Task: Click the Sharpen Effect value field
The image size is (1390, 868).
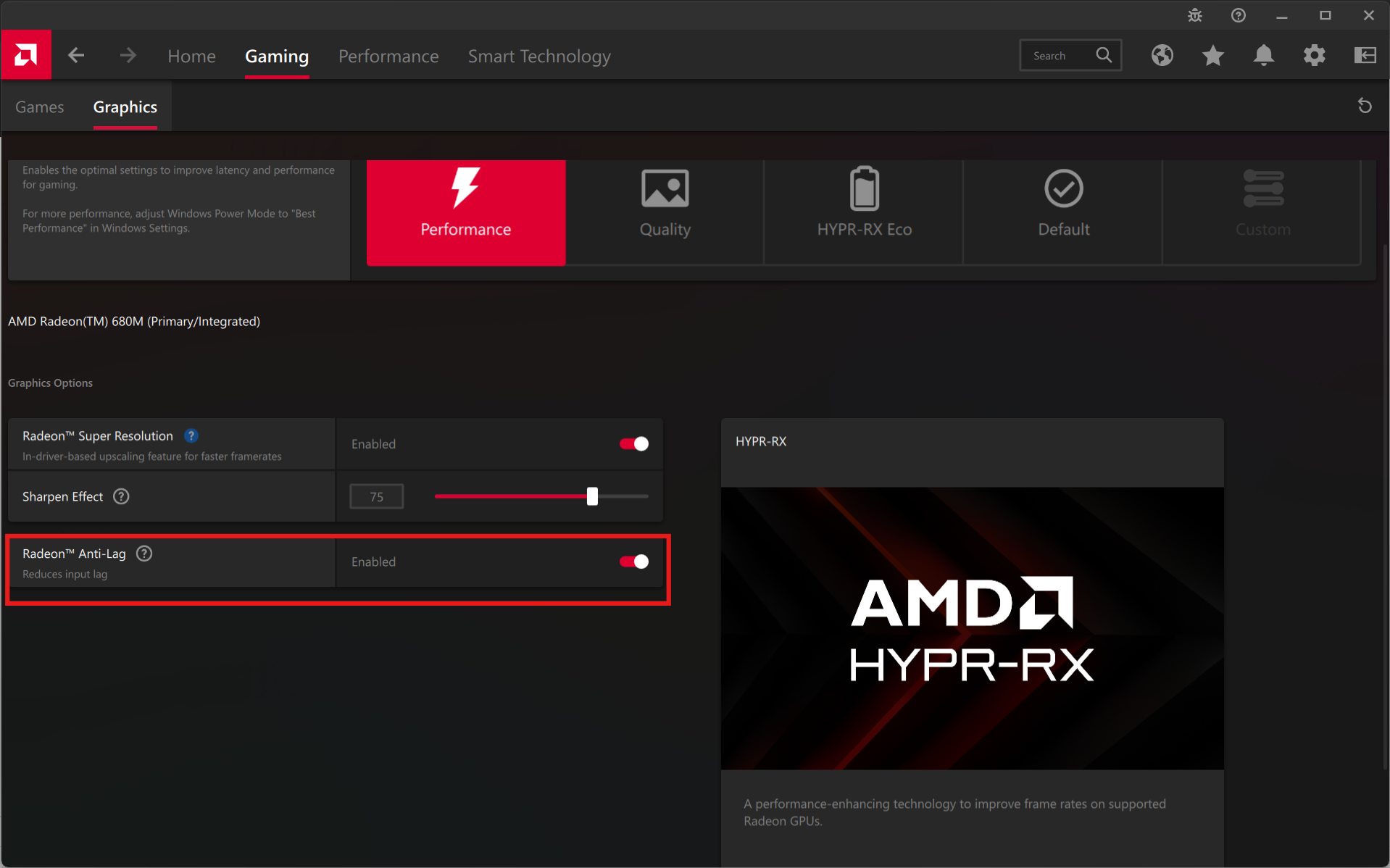Action: click(x=377, y=496)
